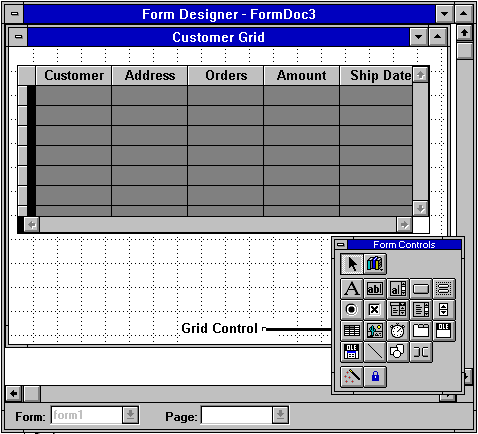The height and width of the screenshot is (434, 478).
Task: Click the Orders column header
Action: [x=226, y=75]
